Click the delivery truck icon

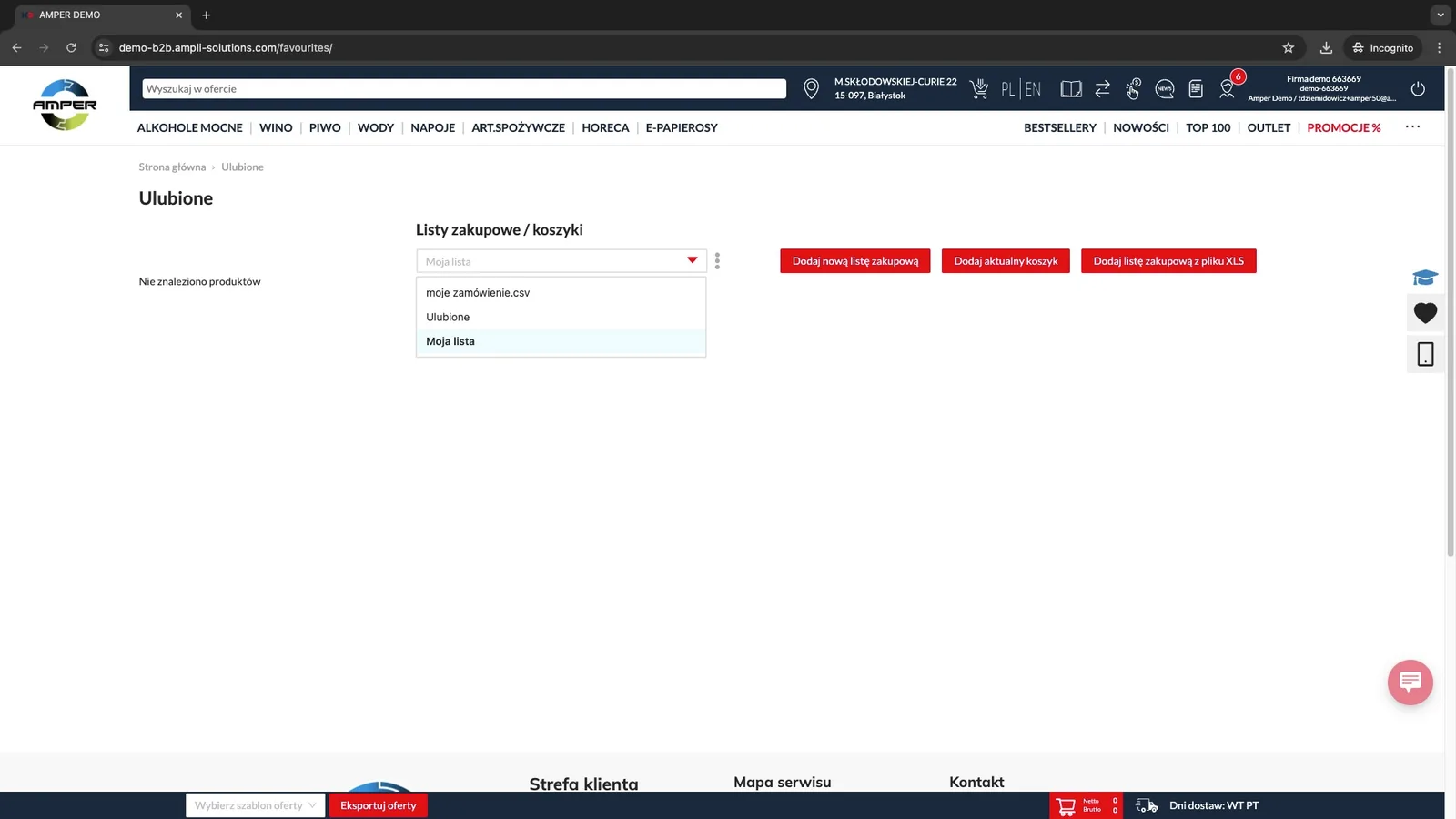[1147, 805]
